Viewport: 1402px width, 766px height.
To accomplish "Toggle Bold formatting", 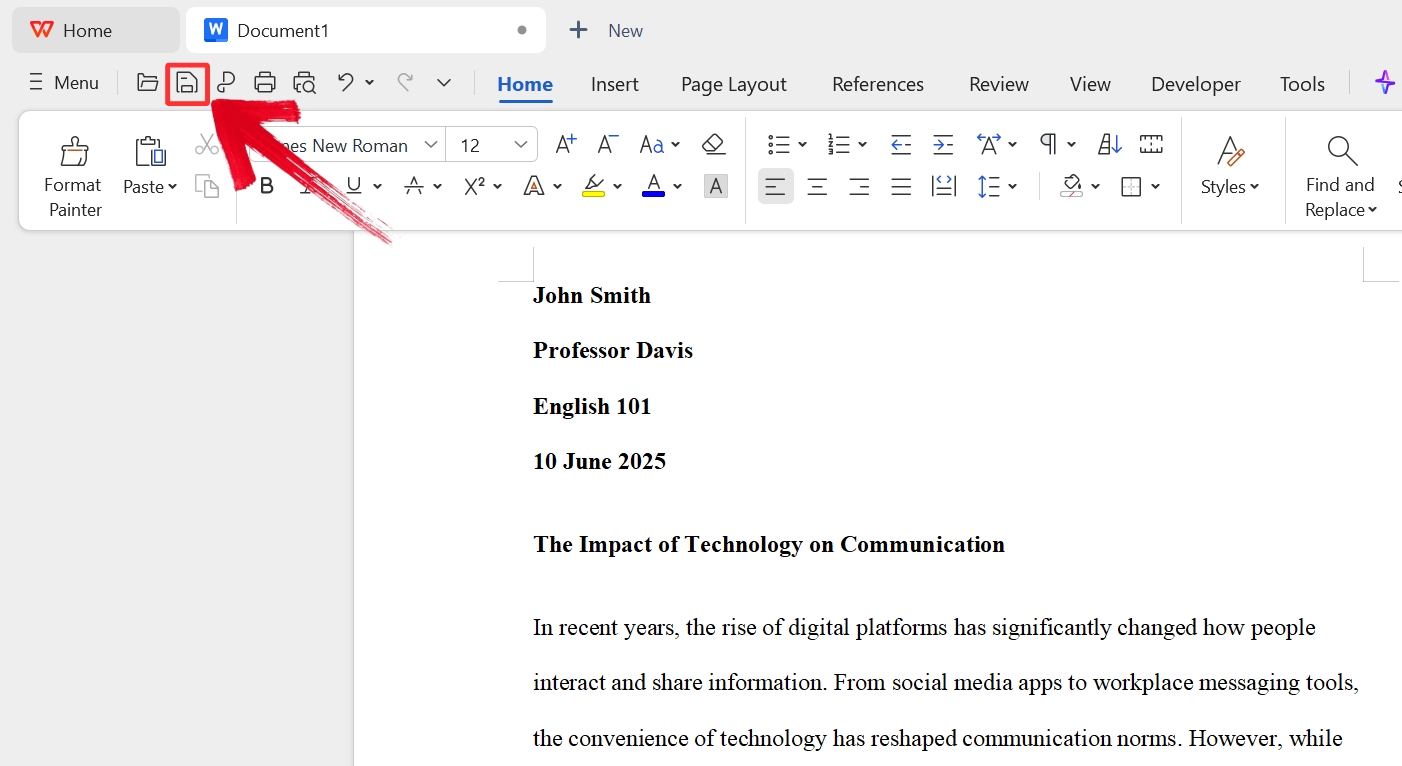I will pos(267,186).
